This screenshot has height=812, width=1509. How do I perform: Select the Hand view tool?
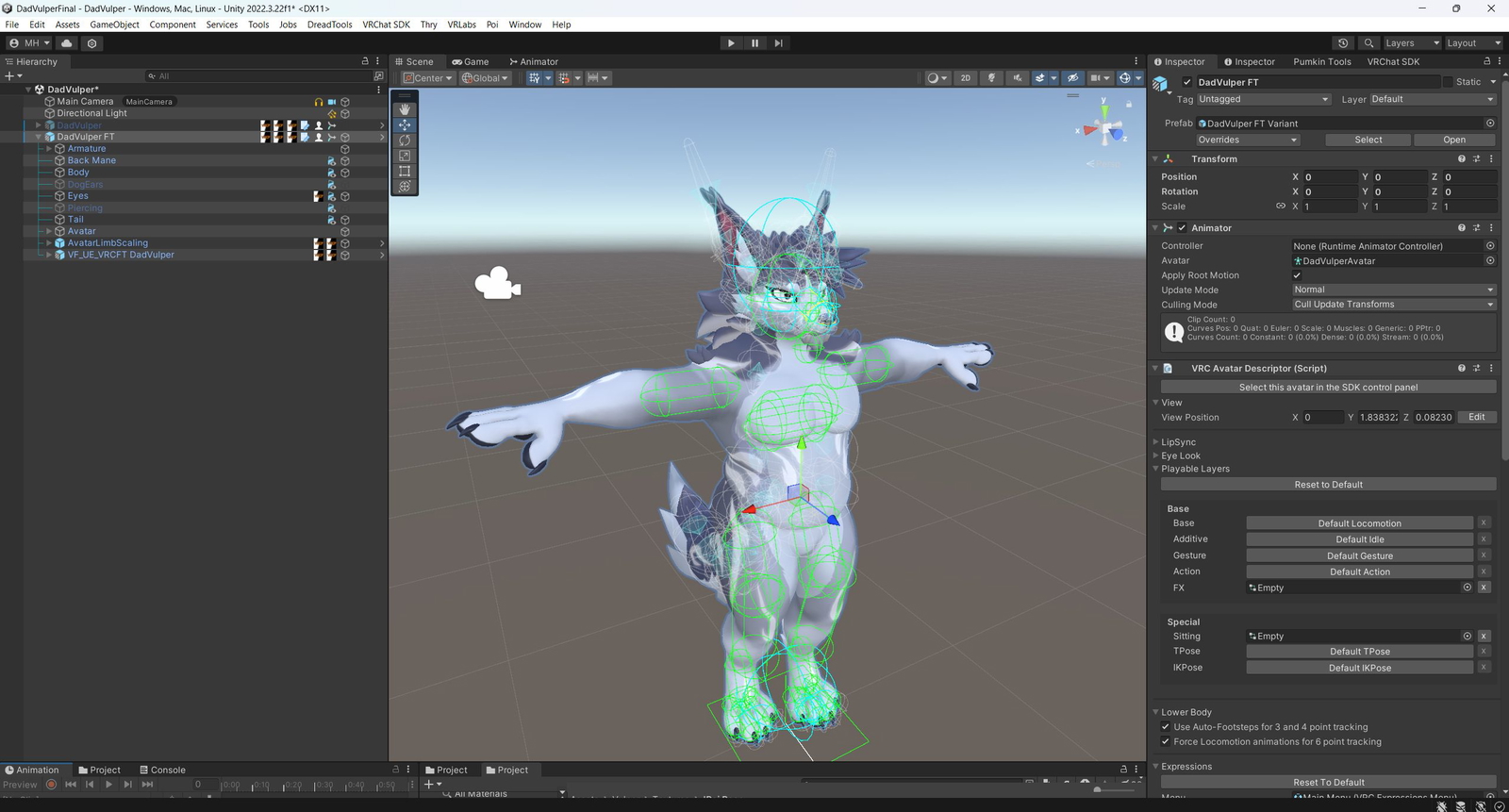tap(405, 109)
